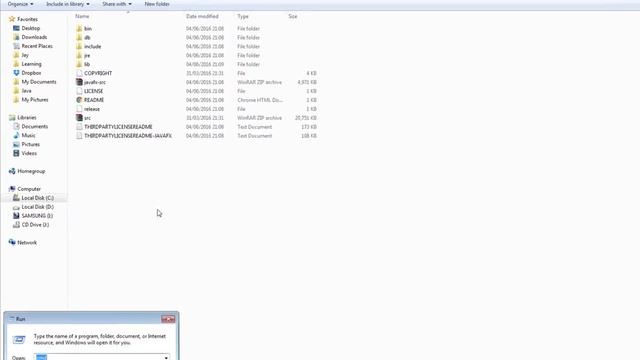Open the Include in library dropdown
Viewport: 640px width, 360px height.
tap(68, 4)
